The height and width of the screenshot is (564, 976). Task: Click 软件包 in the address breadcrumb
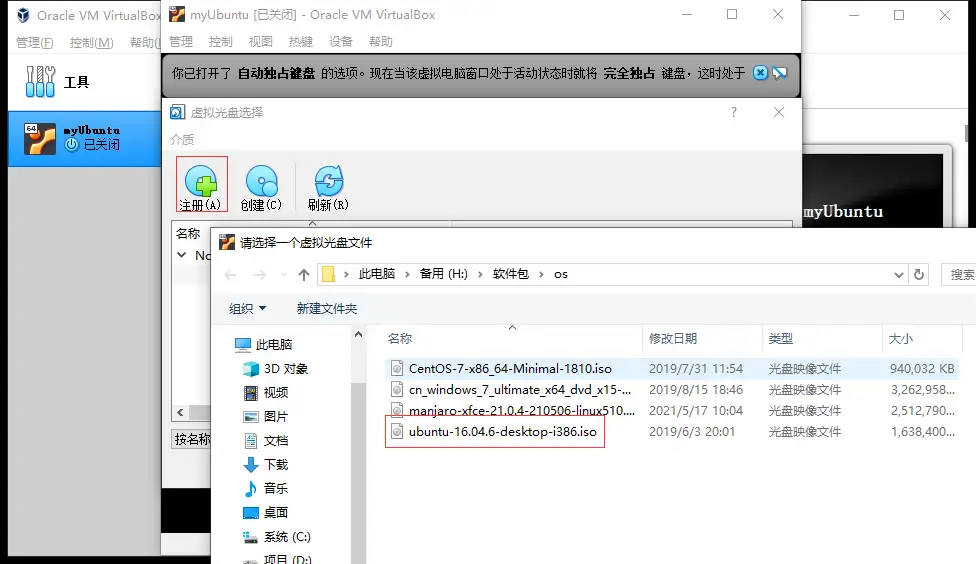click(x=514, y=274)
